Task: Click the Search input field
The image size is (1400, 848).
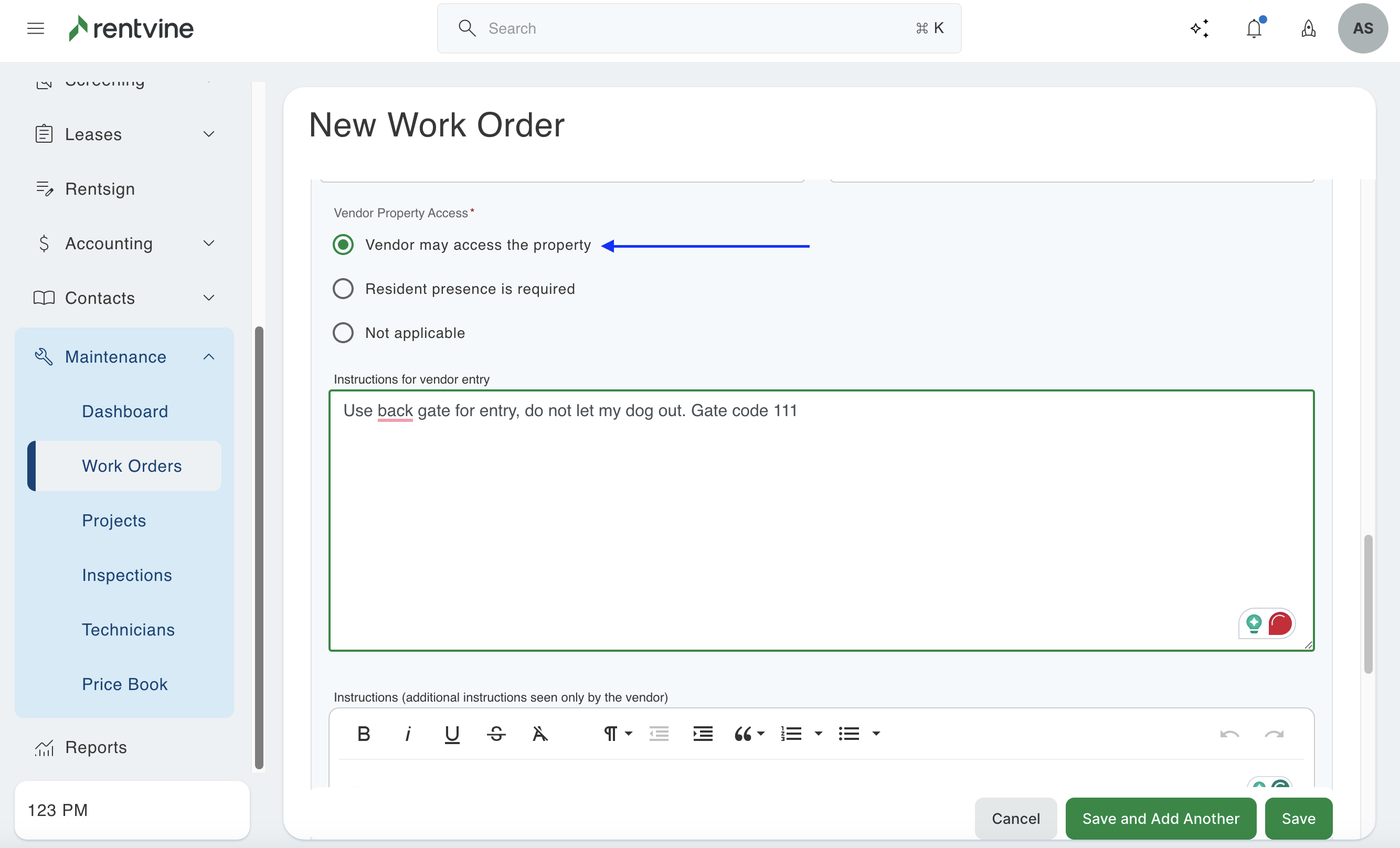Action: point(699,28)
